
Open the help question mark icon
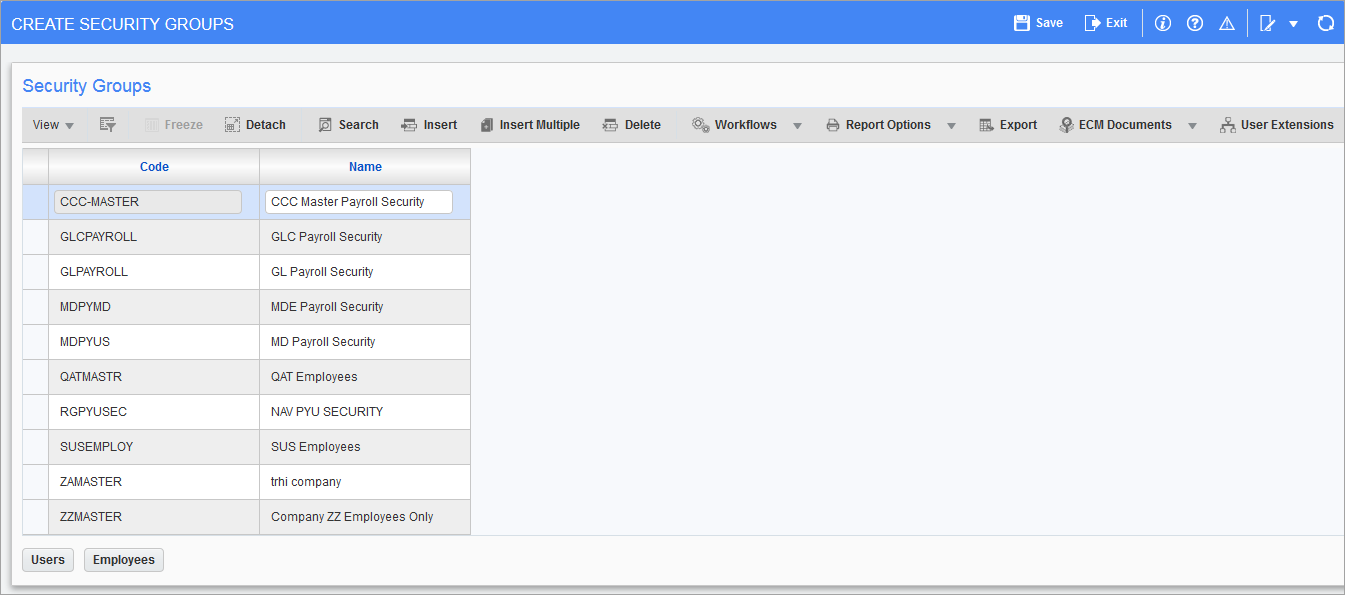click(1194, 23)
